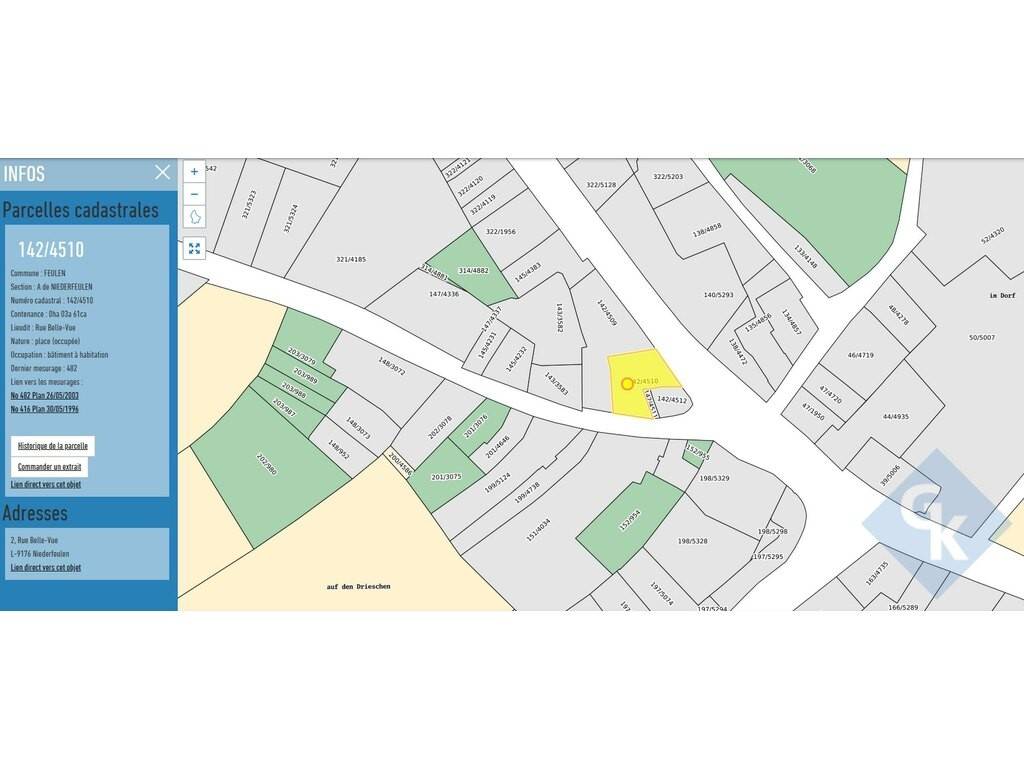Open the direct link under Adresses

[46, 567]
